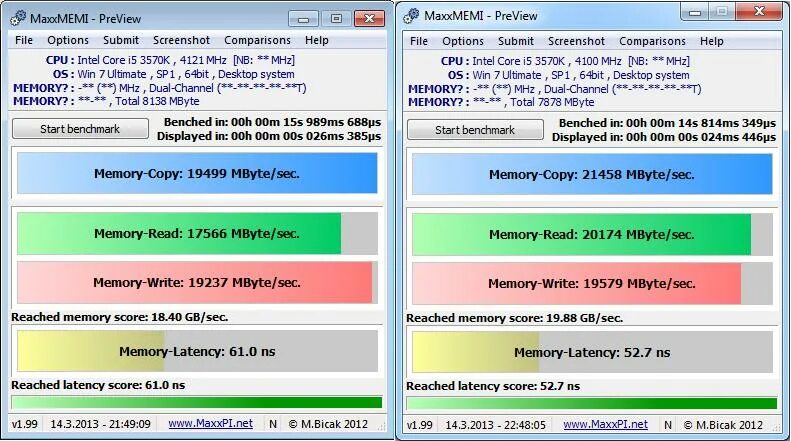This screenshot has height=441, width=791.
Task: Click Reached memory score 19.88 GB/sec
Action: 515,318
